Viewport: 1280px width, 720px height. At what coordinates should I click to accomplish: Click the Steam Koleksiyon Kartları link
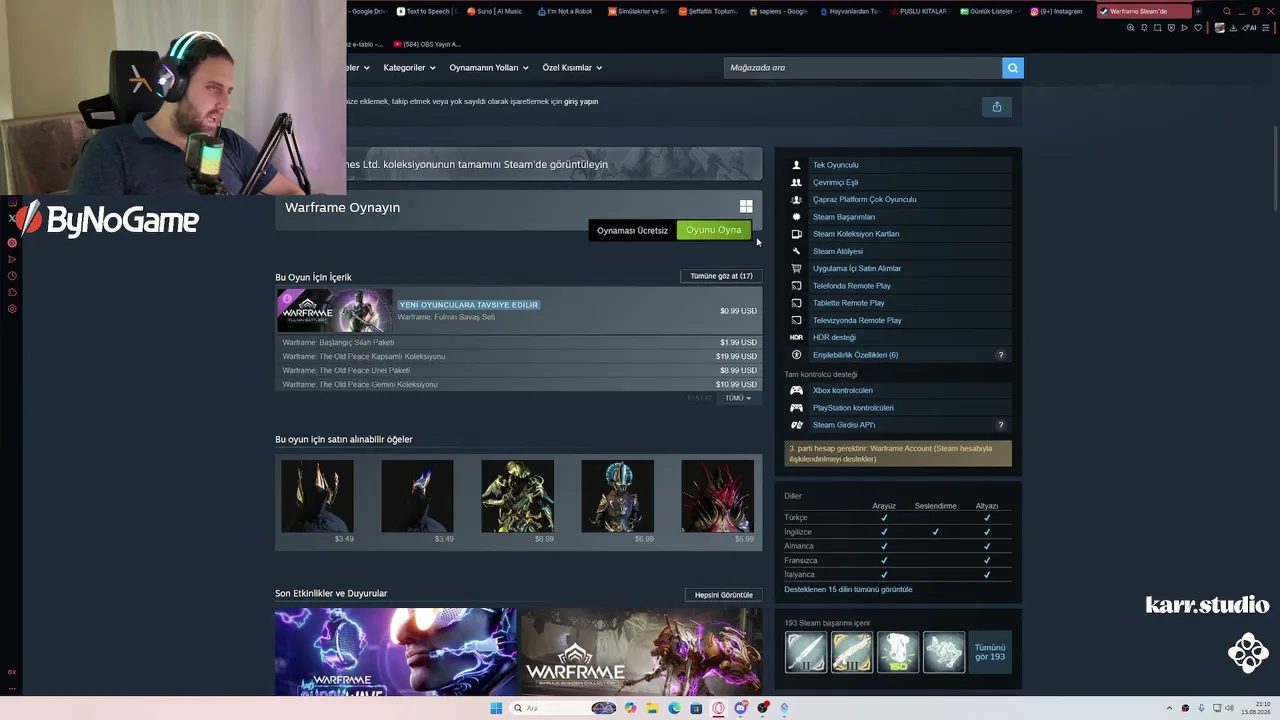click(x=856, y=234)
